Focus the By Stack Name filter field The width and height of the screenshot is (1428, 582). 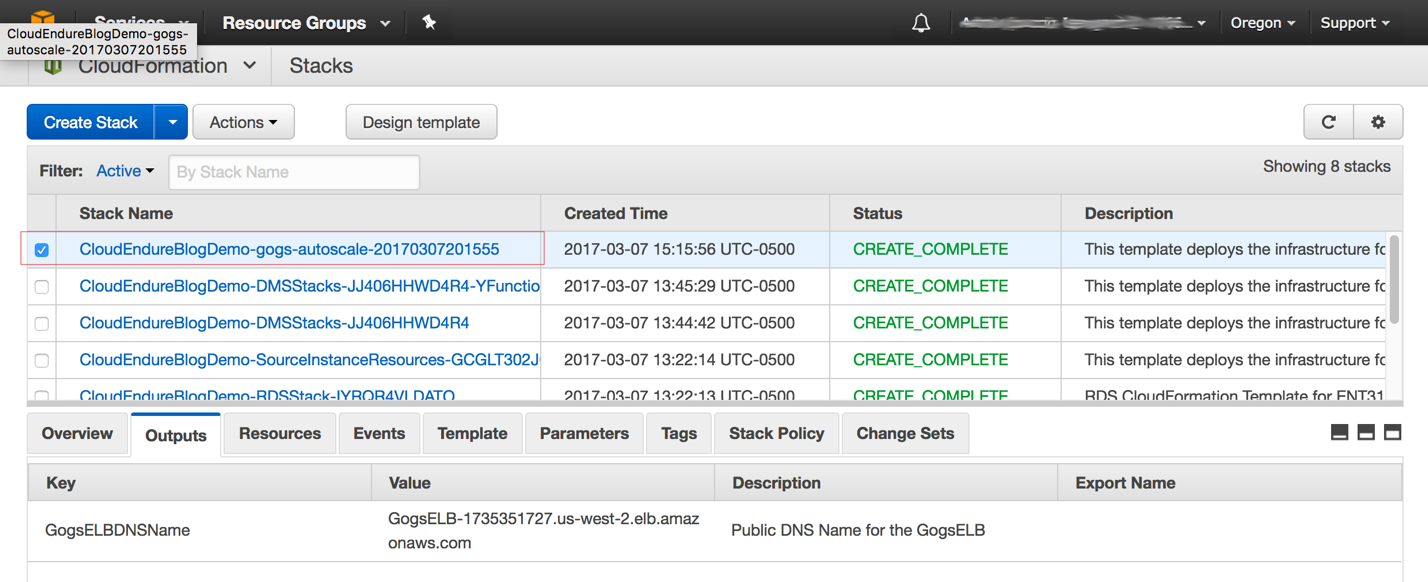pos(294,172)
